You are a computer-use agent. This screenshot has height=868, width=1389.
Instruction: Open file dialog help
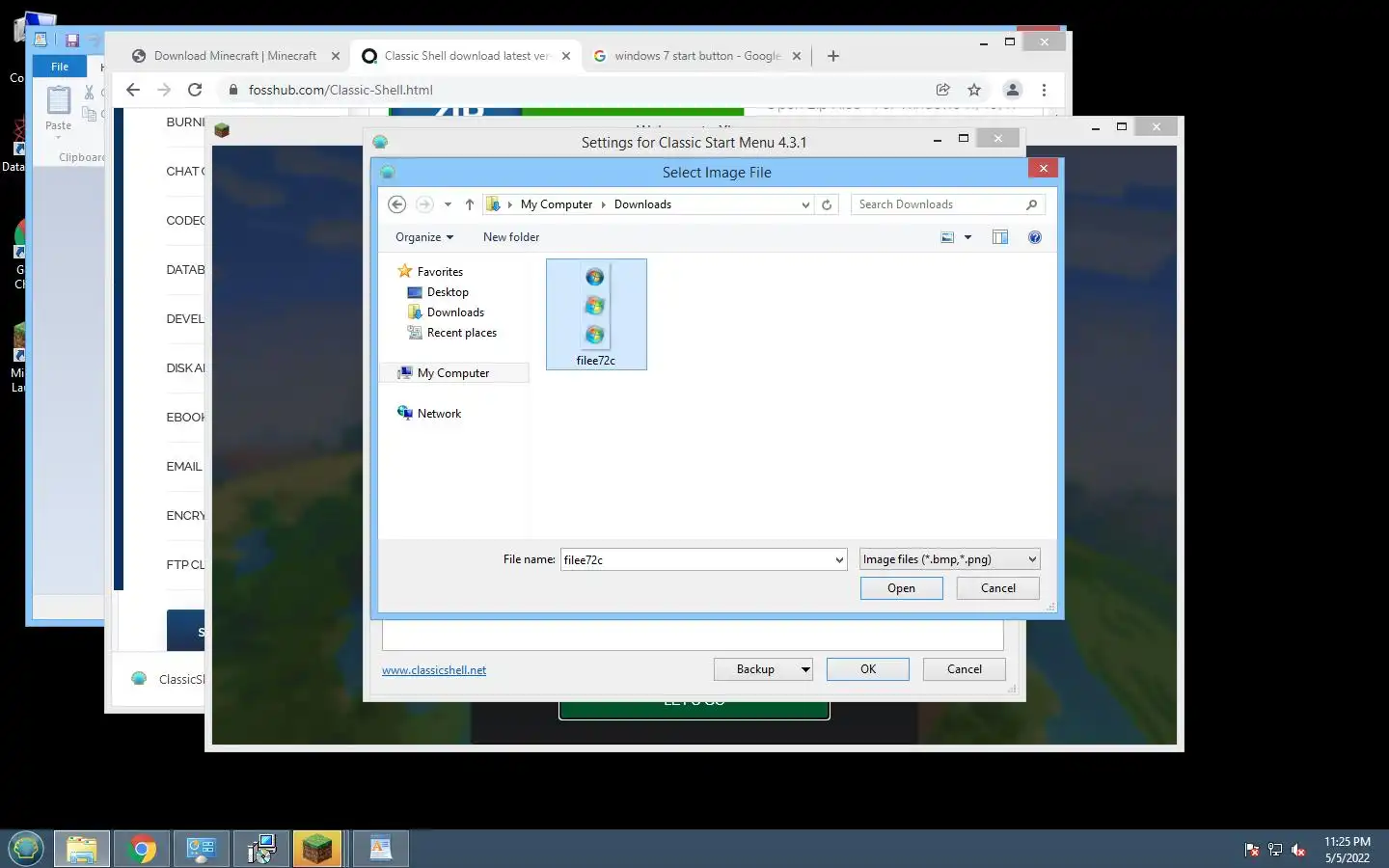[x=1035, y=237]
